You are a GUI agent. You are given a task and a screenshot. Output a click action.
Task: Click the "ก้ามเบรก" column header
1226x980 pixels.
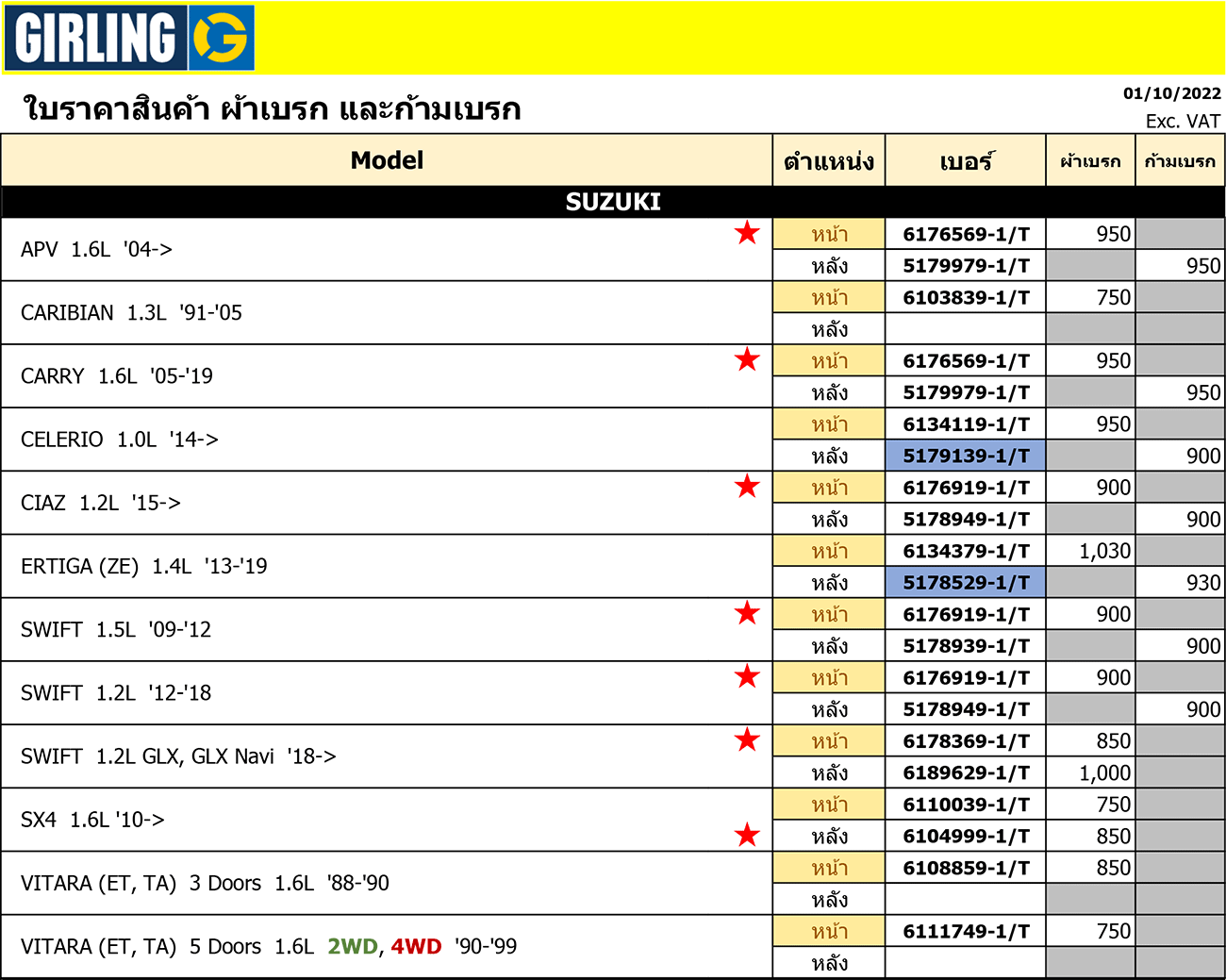[x=1180, y=160]
